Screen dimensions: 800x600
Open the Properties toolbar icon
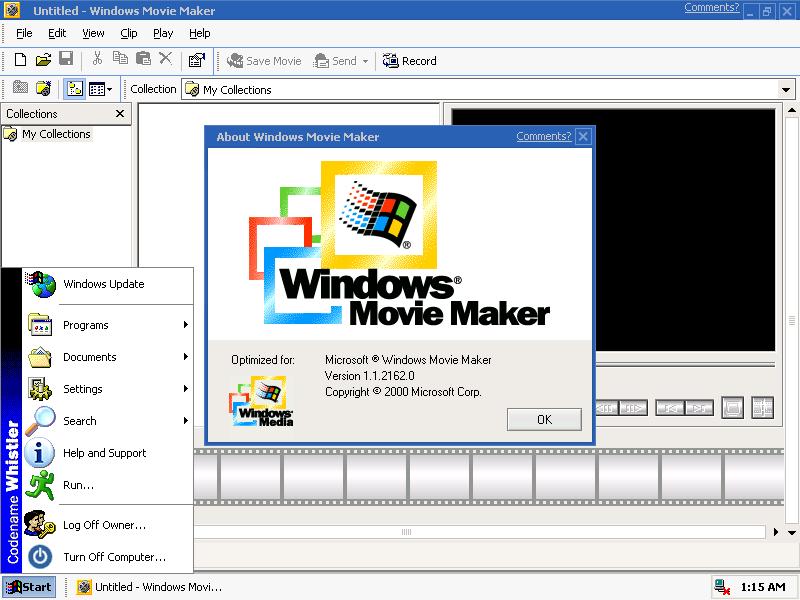pyautogui.click(x=196, y=61)
